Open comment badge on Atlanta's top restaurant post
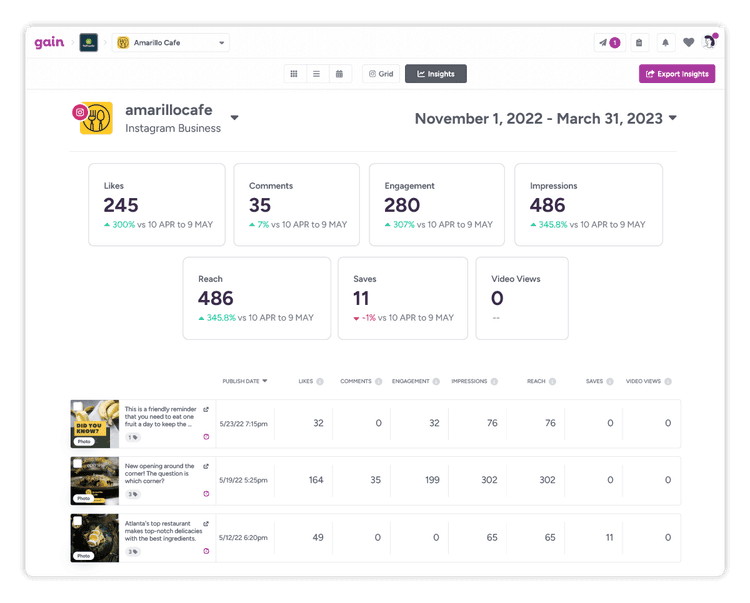The width and height of the screenshot is (750, 603). 132,551
